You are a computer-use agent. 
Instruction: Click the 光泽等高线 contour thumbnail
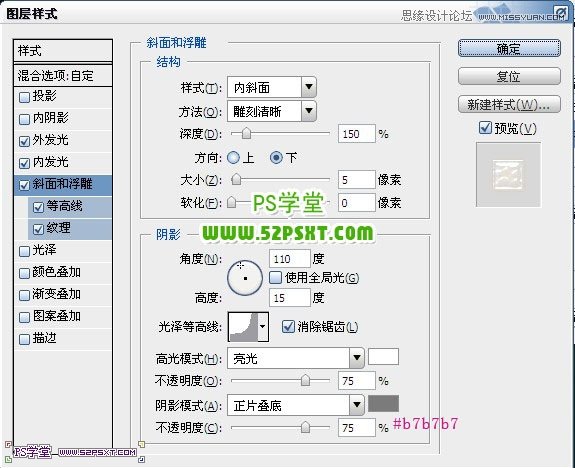coord(243,326)
